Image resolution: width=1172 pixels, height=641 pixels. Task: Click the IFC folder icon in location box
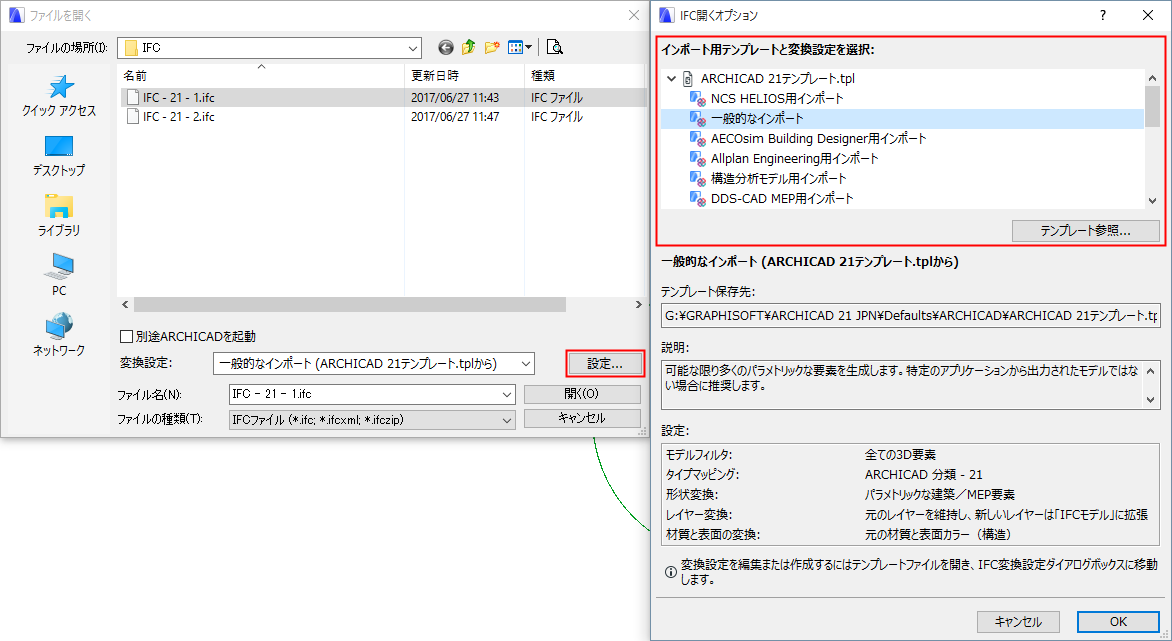coord(131,48)
